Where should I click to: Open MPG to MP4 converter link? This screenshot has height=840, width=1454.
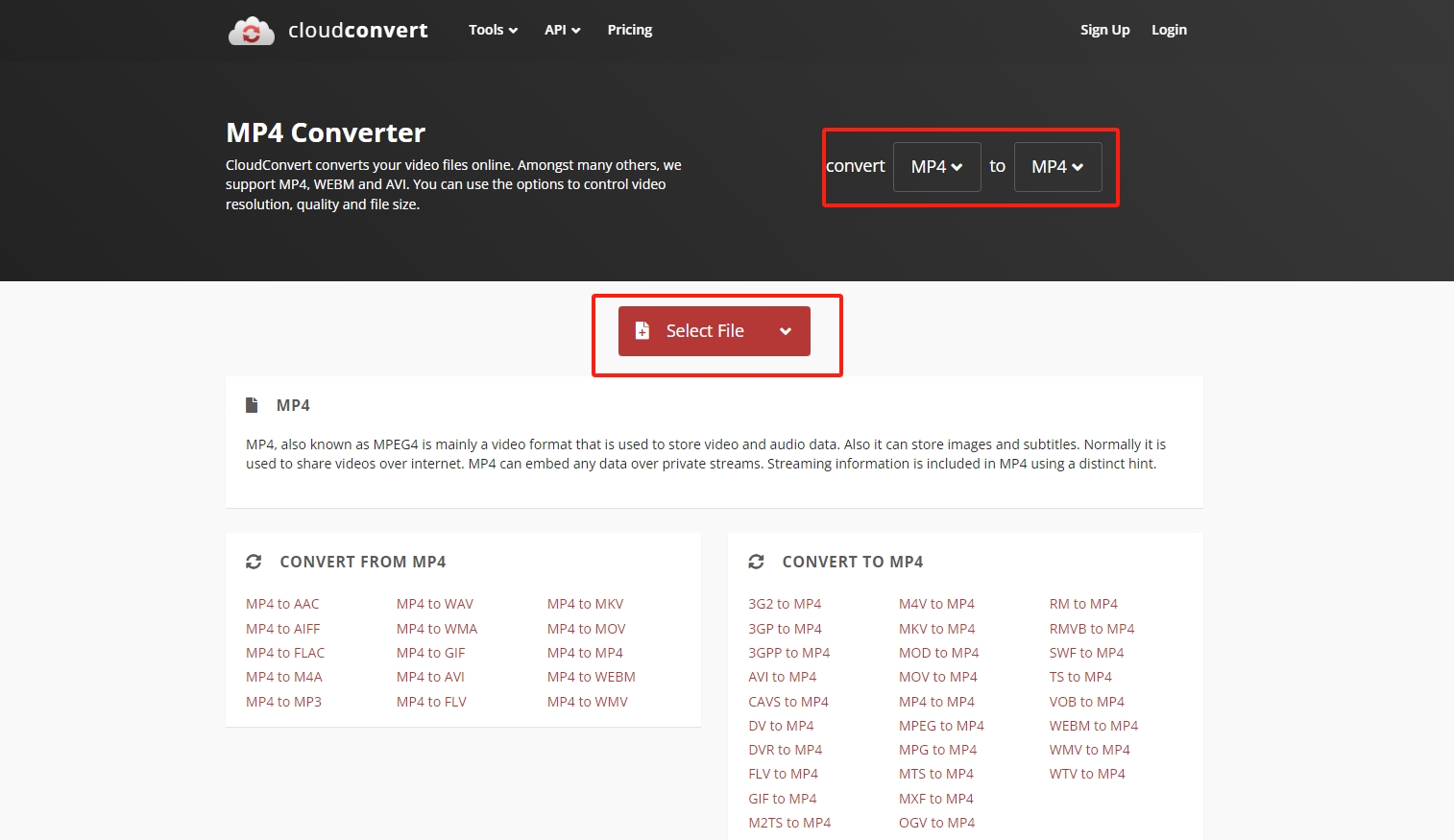(x=938, y=750)
